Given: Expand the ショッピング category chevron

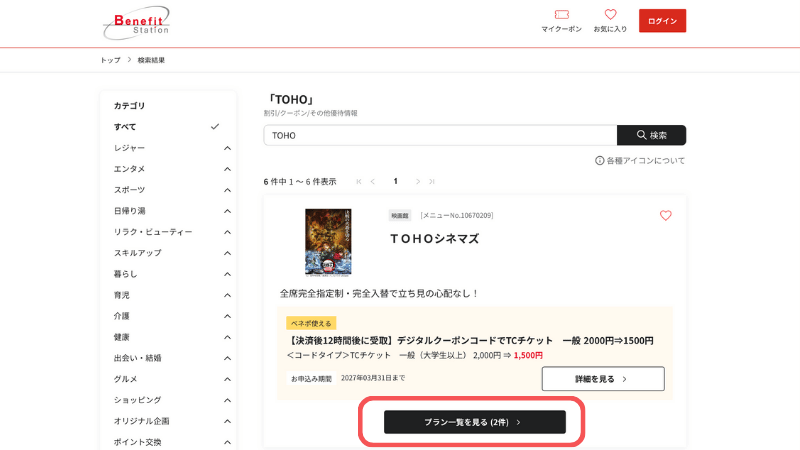Looking at the screenshot, I should pyautogui.click(x=228, y=400).
